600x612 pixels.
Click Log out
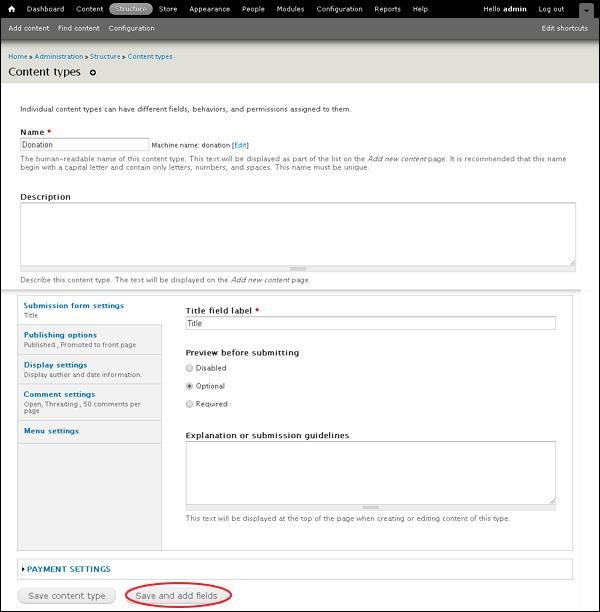[551, 9]
